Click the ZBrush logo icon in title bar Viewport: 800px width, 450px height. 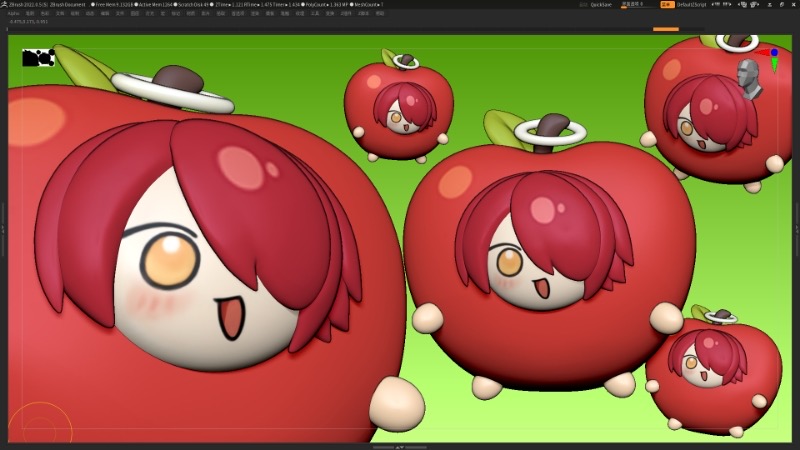coord(4,4)
